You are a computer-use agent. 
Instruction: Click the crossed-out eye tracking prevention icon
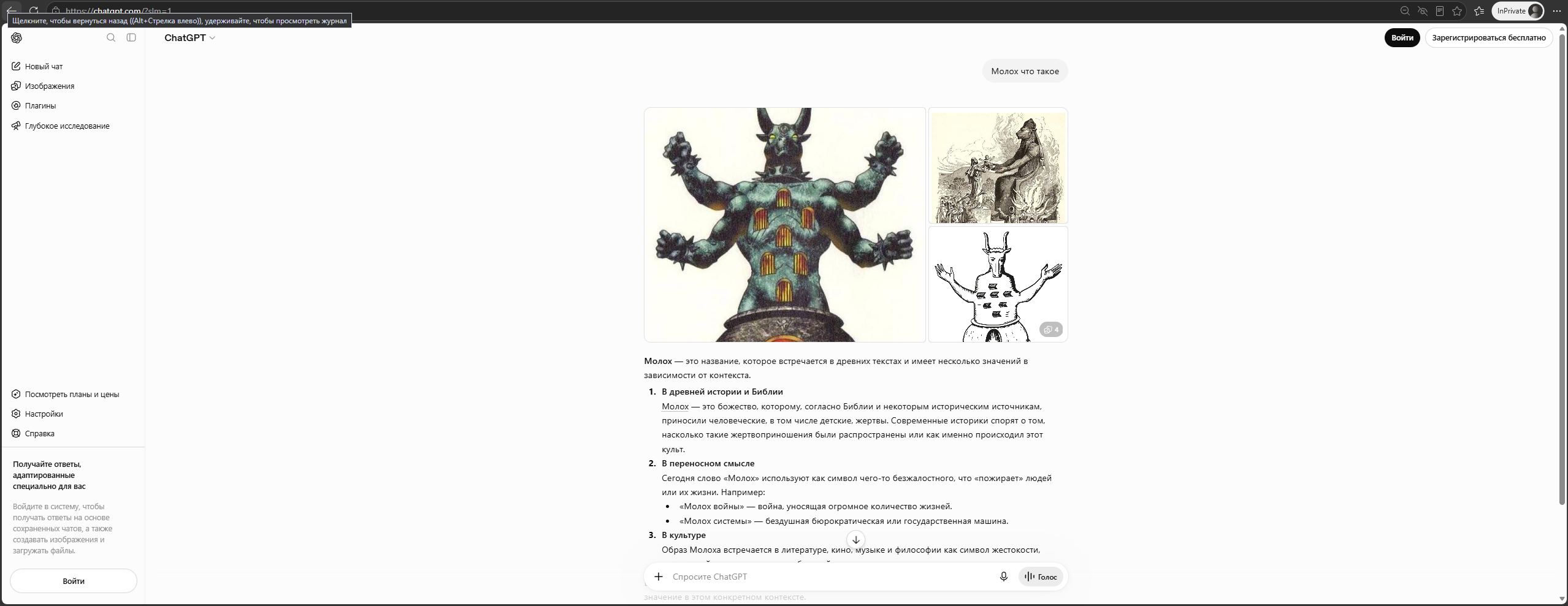coord(1423,10)
